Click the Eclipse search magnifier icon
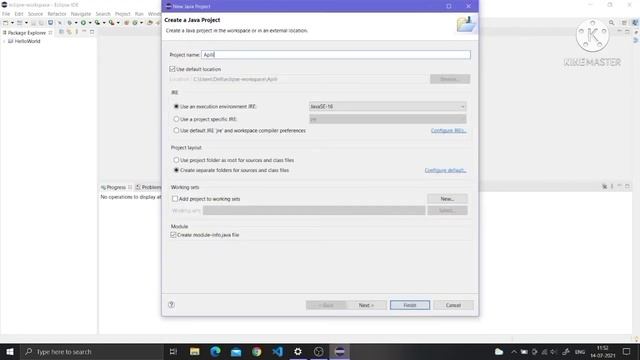This screenshot has width=640, height=360. [611, 22]
